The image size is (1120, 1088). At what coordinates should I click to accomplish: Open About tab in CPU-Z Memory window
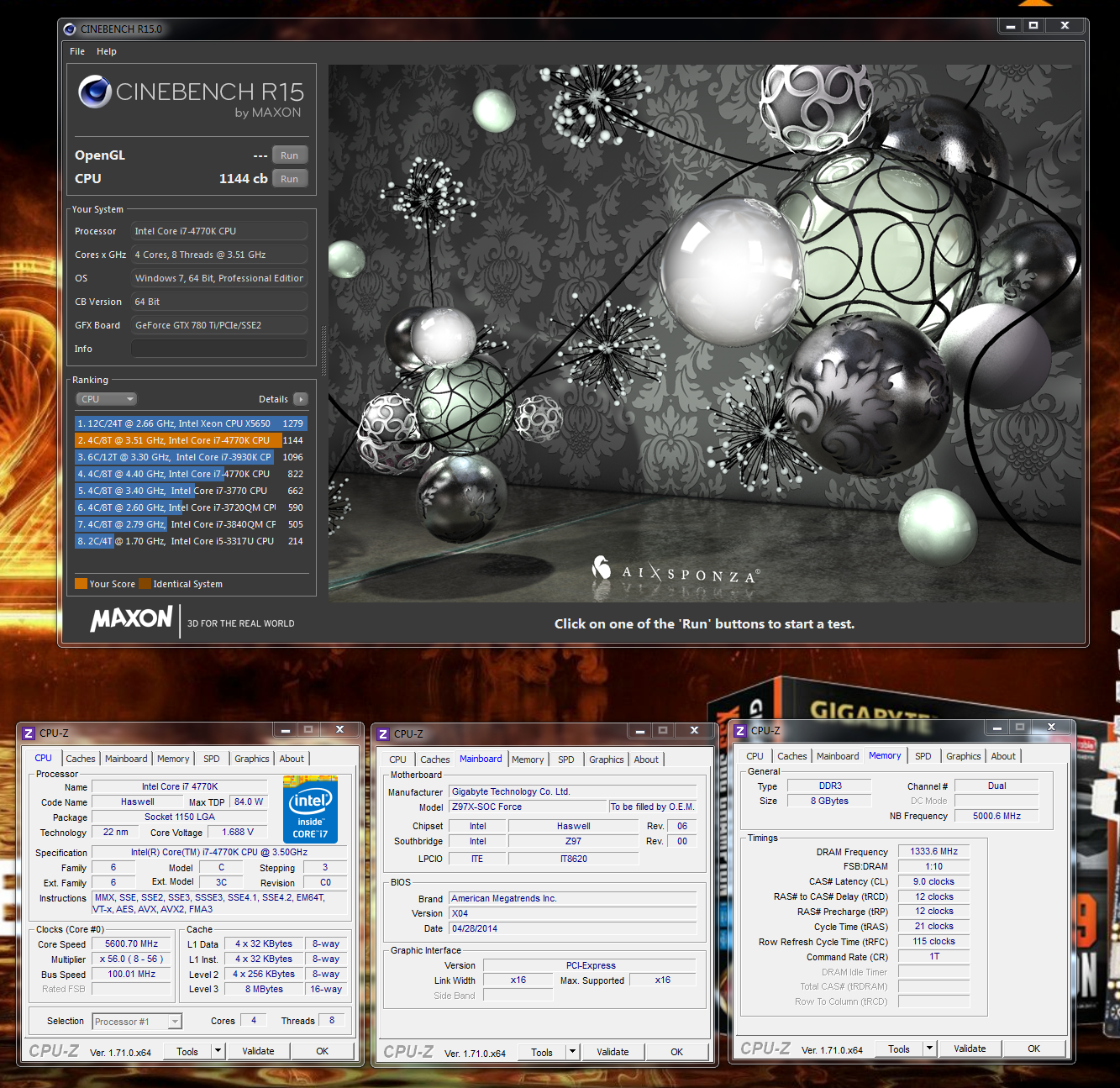point(1003,756)
